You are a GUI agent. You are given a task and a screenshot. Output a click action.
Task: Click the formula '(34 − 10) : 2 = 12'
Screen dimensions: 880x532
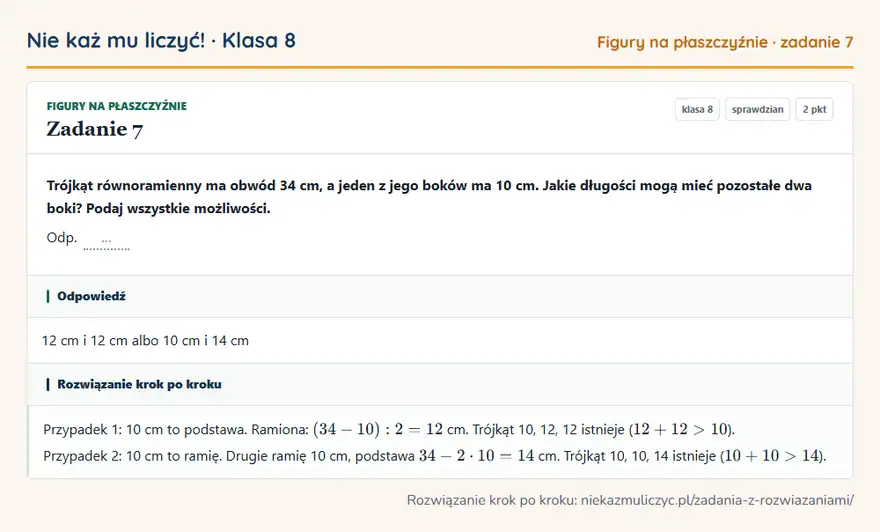point(378,429)
